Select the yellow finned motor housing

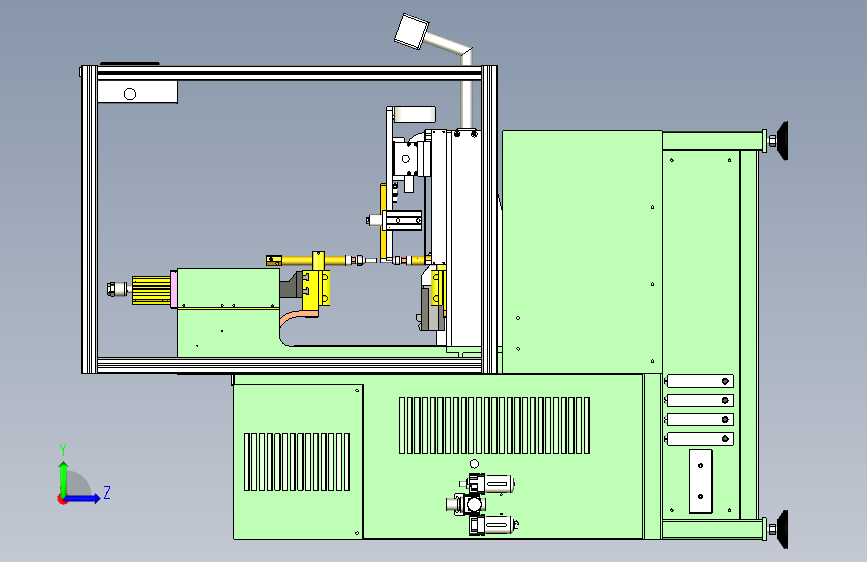pyautogui.click(x=151, y=290)
